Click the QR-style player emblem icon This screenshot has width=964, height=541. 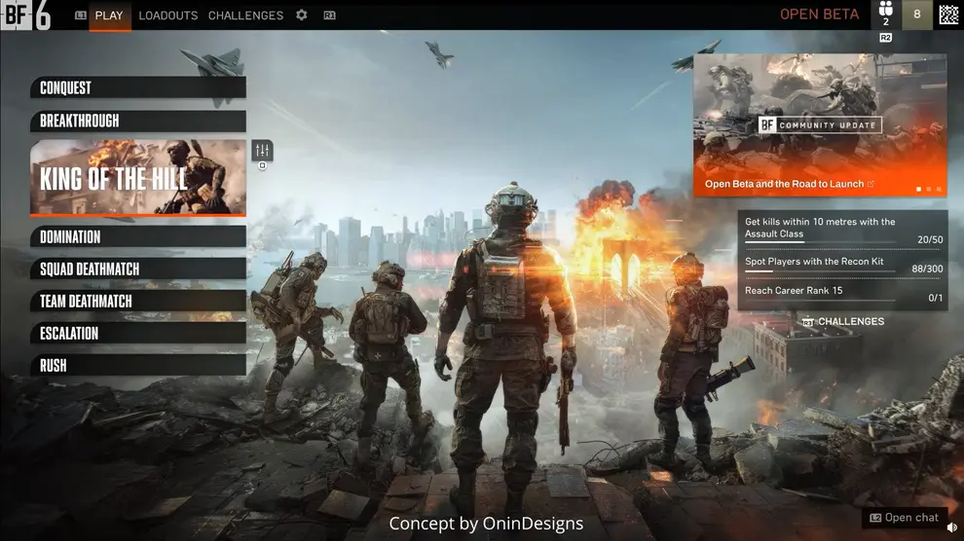[x=949, y=14]
